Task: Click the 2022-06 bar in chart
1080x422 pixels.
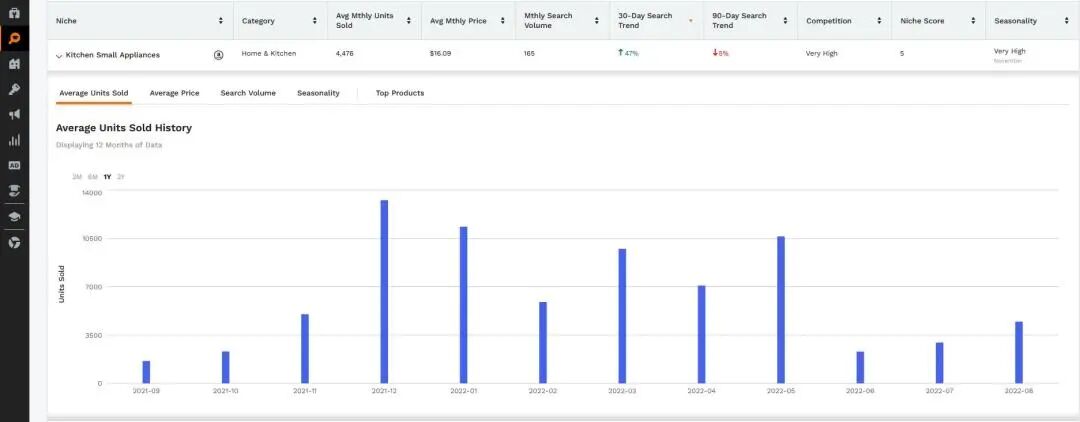Action: pyautogui.click(x=860, y=367)
